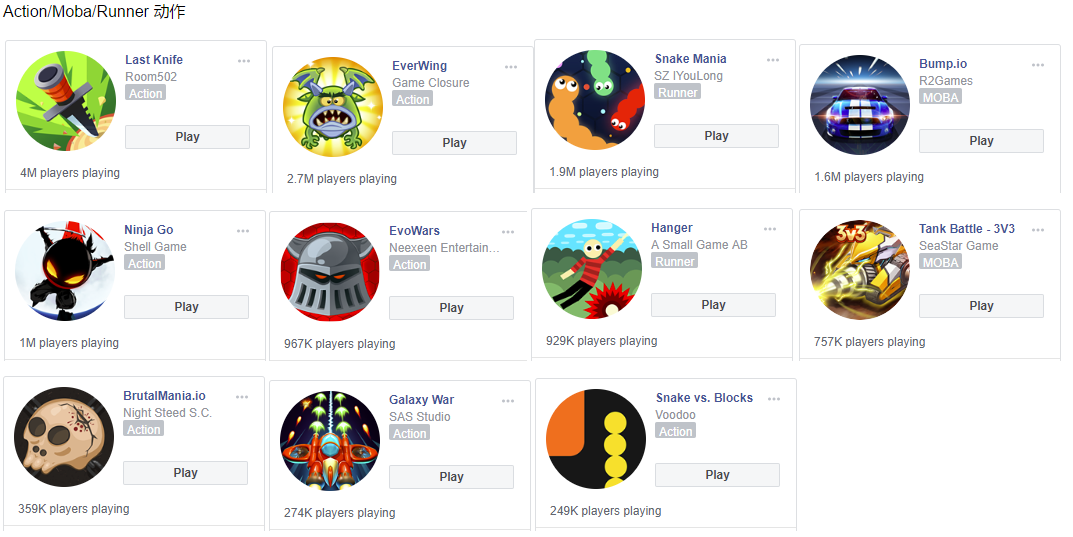The width and height of the screenshot is (1073, 537).
Task: Click the Snake vs. Blocks title link
Action: pos(704,398)
